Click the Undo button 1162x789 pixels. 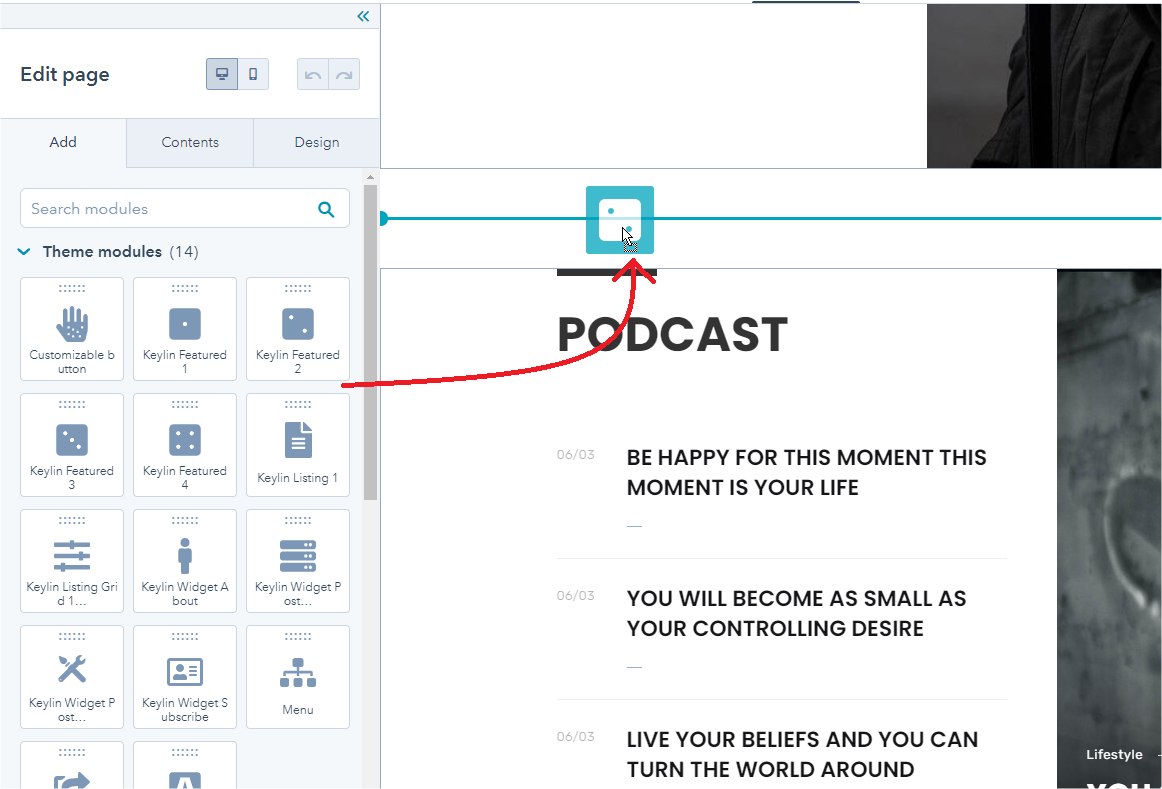[x=313, y=74]
